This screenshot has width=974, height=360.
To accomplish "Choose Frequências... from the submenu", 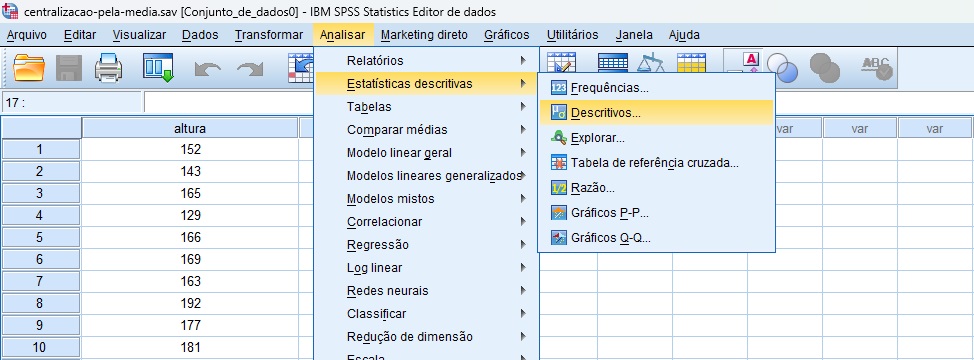I will tap(657, 88).
